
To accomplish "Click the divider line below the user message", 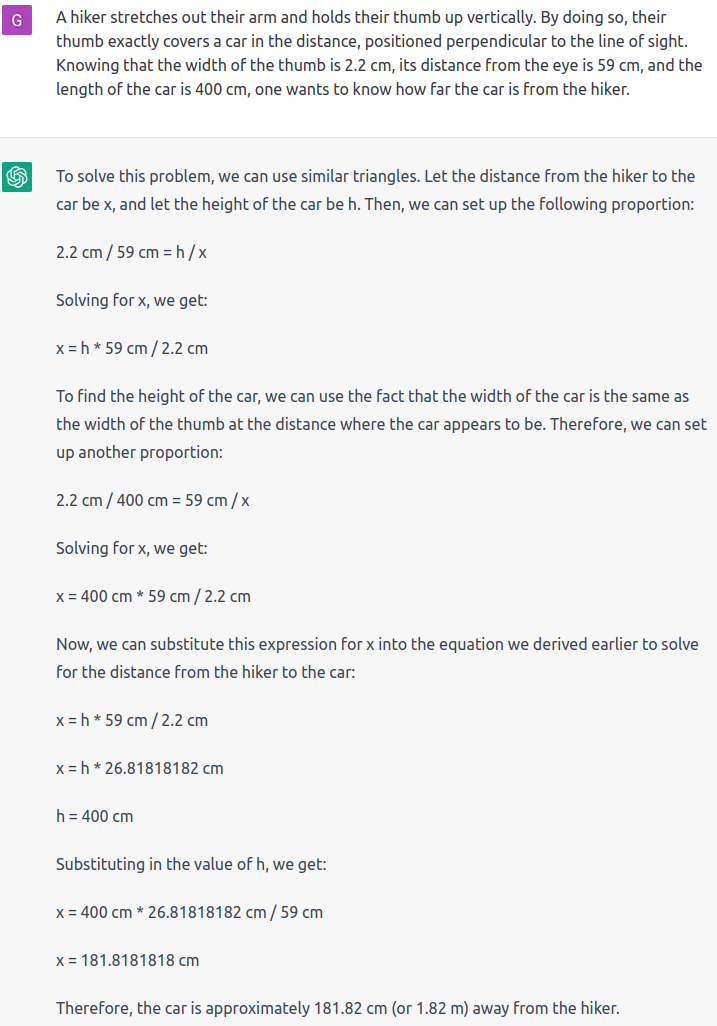I will pos(358,137).
